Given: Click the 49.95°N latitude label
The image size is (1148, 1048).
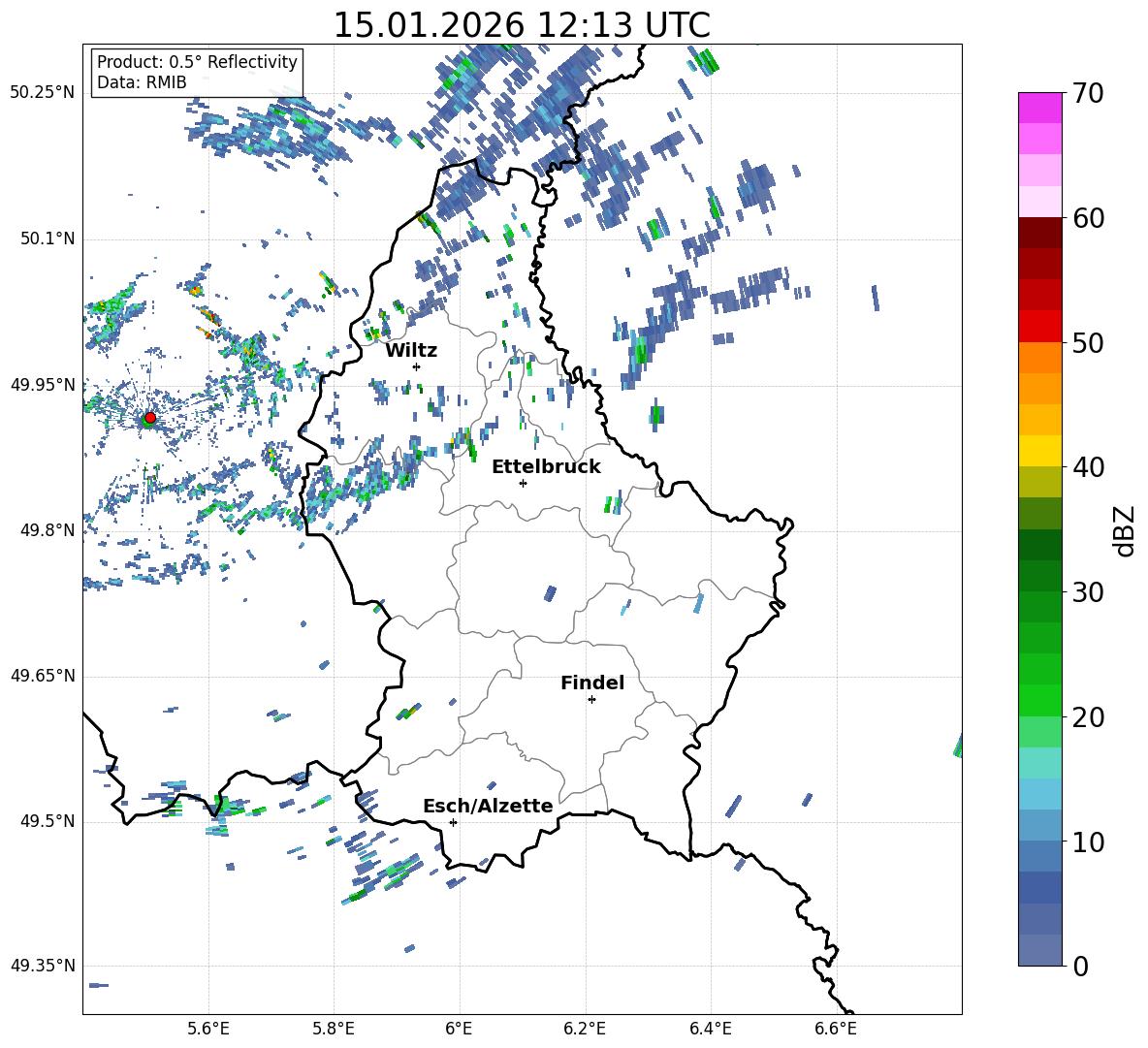Looking at the screenshot, I should tap(43, 384).
